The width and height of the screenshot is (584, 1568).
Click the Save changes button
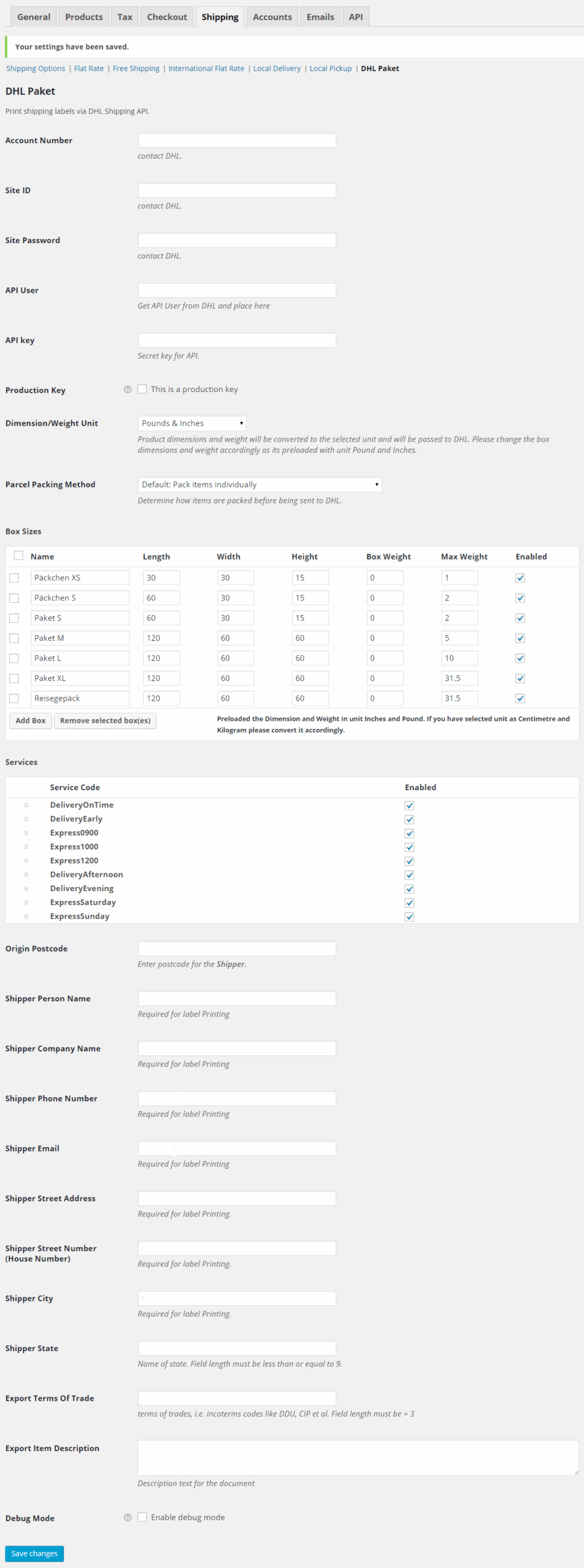click(x=34, y=1554)
